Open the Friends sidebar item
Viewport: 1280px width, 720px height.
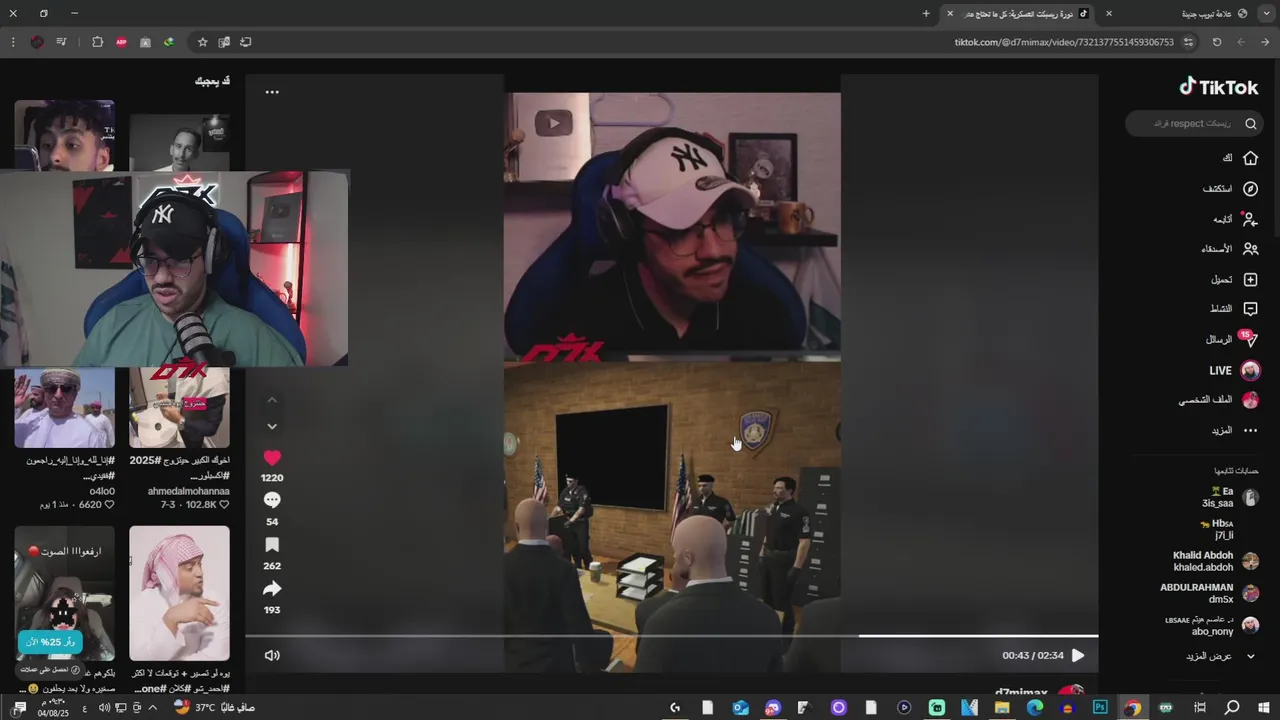coord(1231,248)
